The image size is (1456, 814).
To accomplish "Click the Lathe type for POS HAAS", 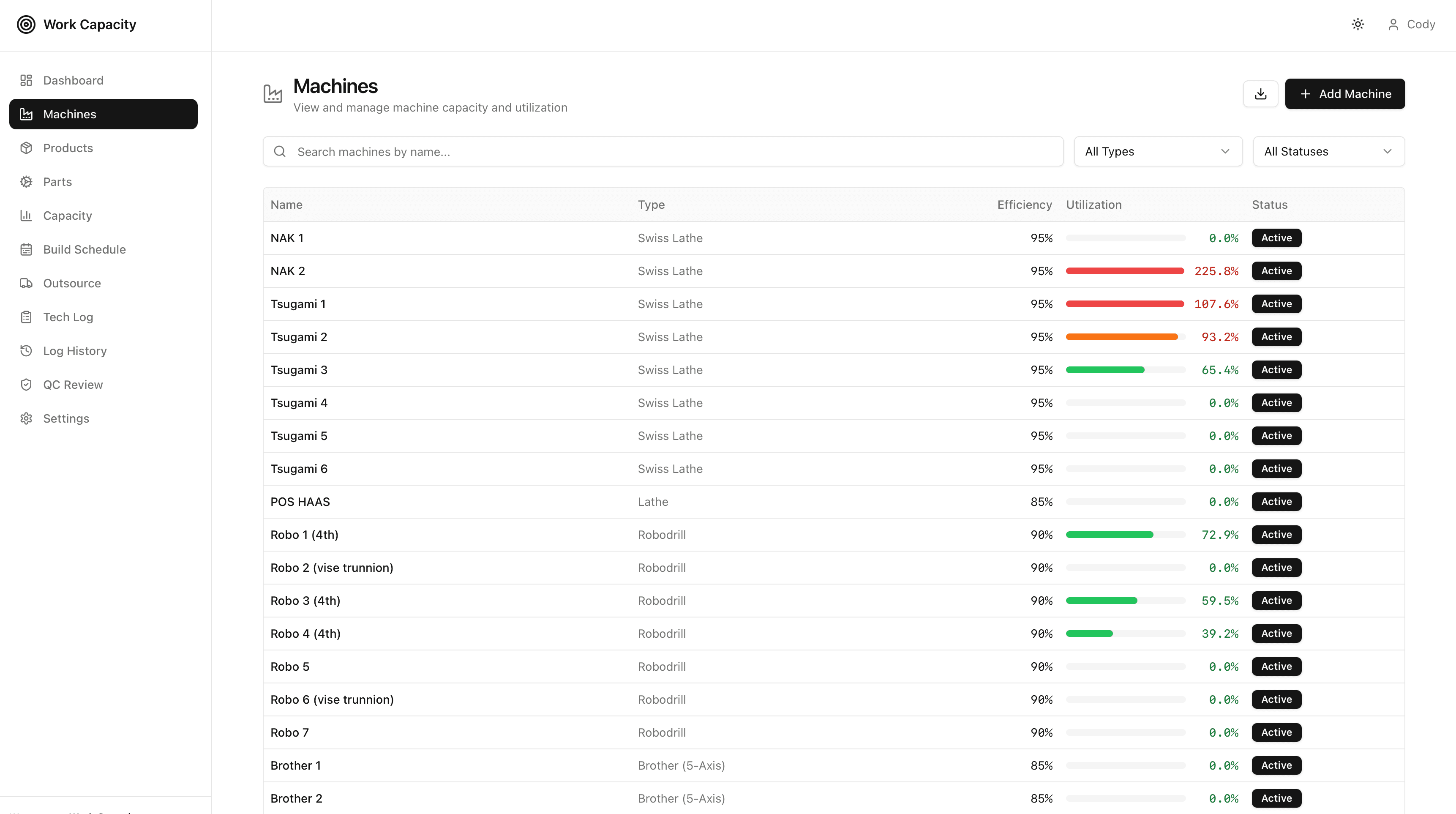I will (653, 502).
